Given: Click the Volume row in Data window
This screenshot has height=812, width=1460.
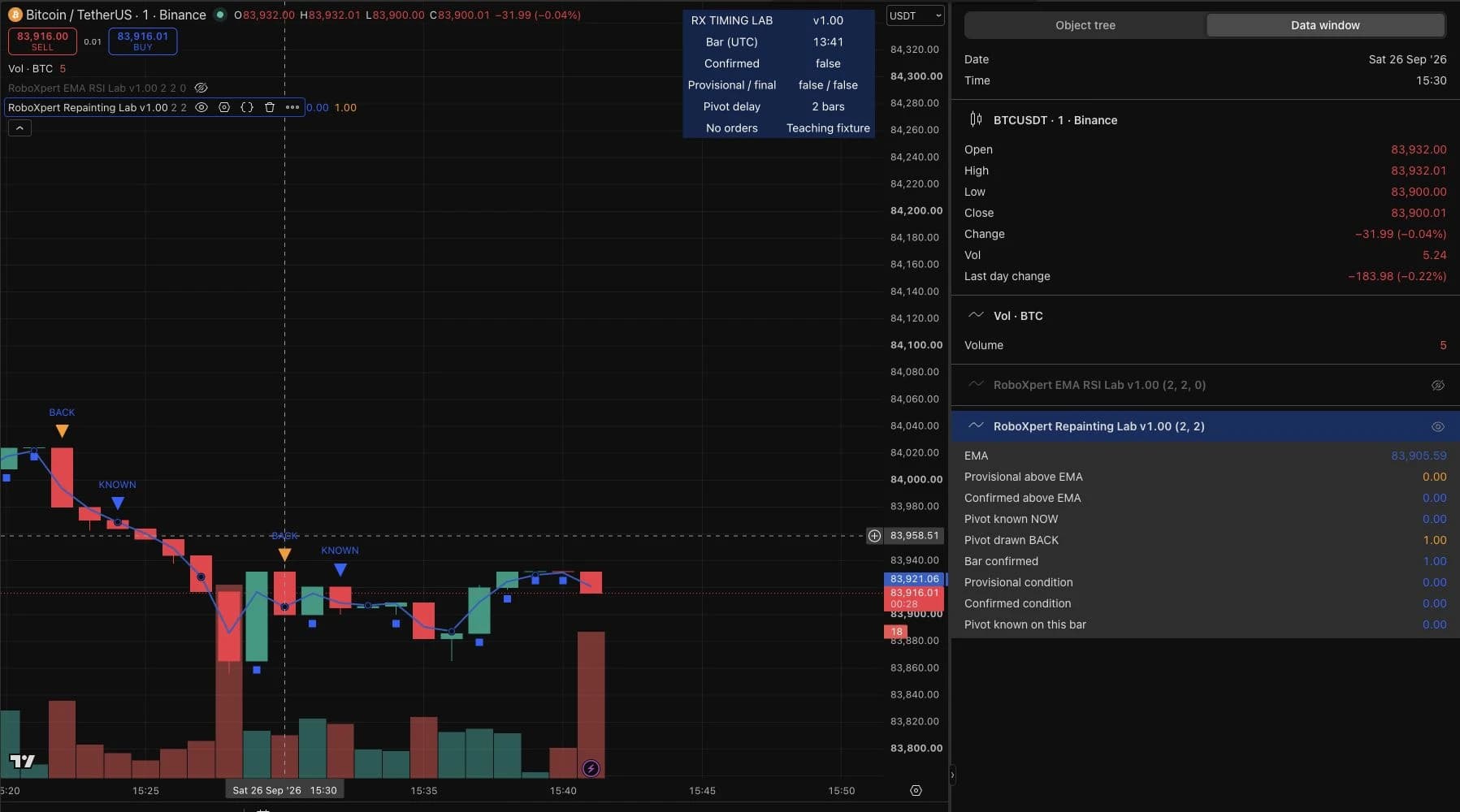Looking at the screenshot, I should 1205,345.
